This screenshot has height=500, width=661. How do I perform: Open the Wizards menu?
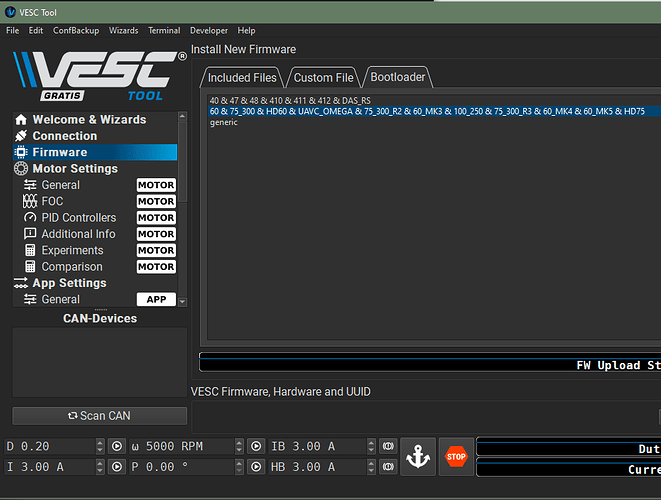(123, 31)
